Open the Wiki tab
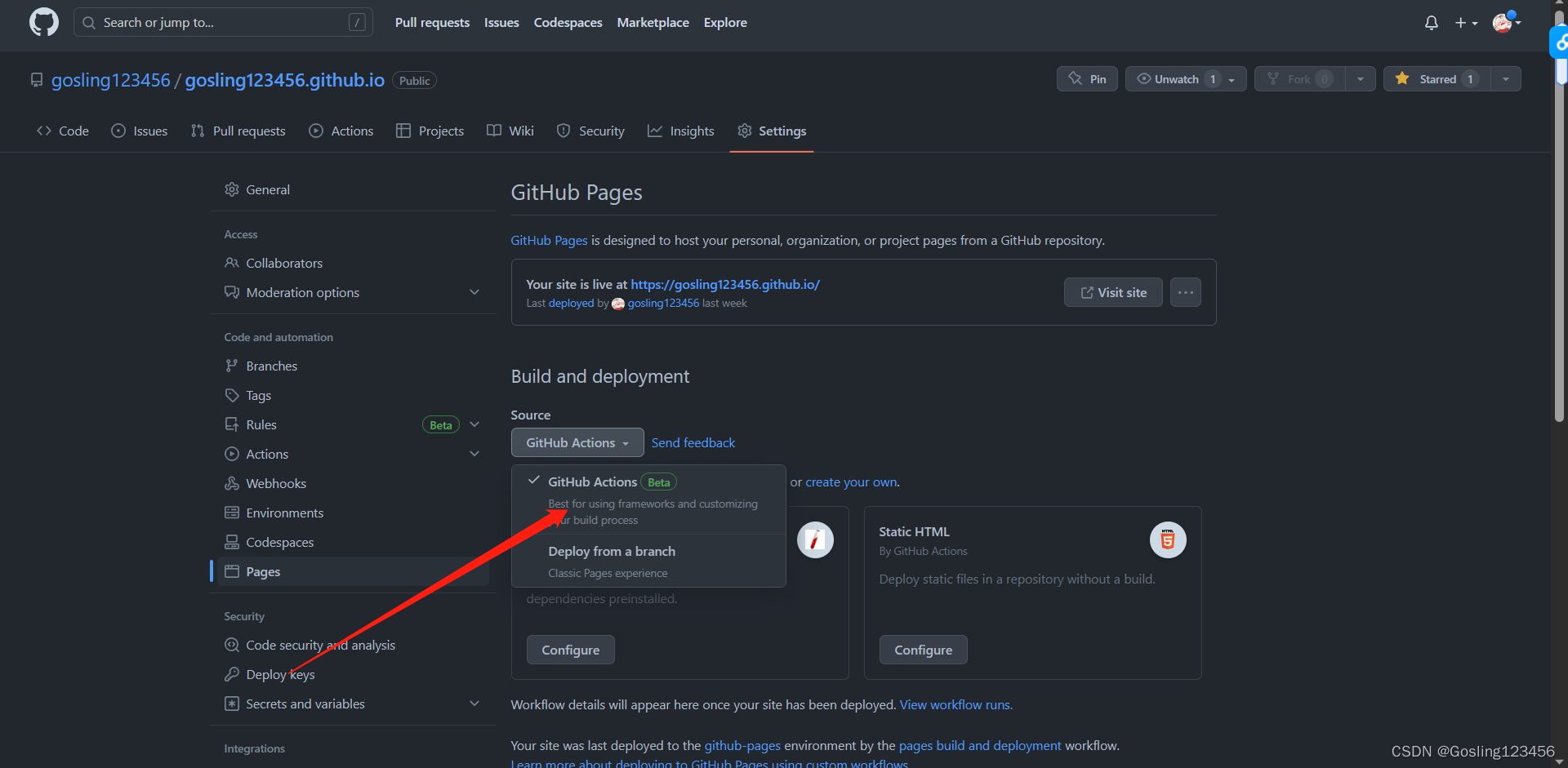Screen dimensions: 1568x768 (x=510, y=131)
